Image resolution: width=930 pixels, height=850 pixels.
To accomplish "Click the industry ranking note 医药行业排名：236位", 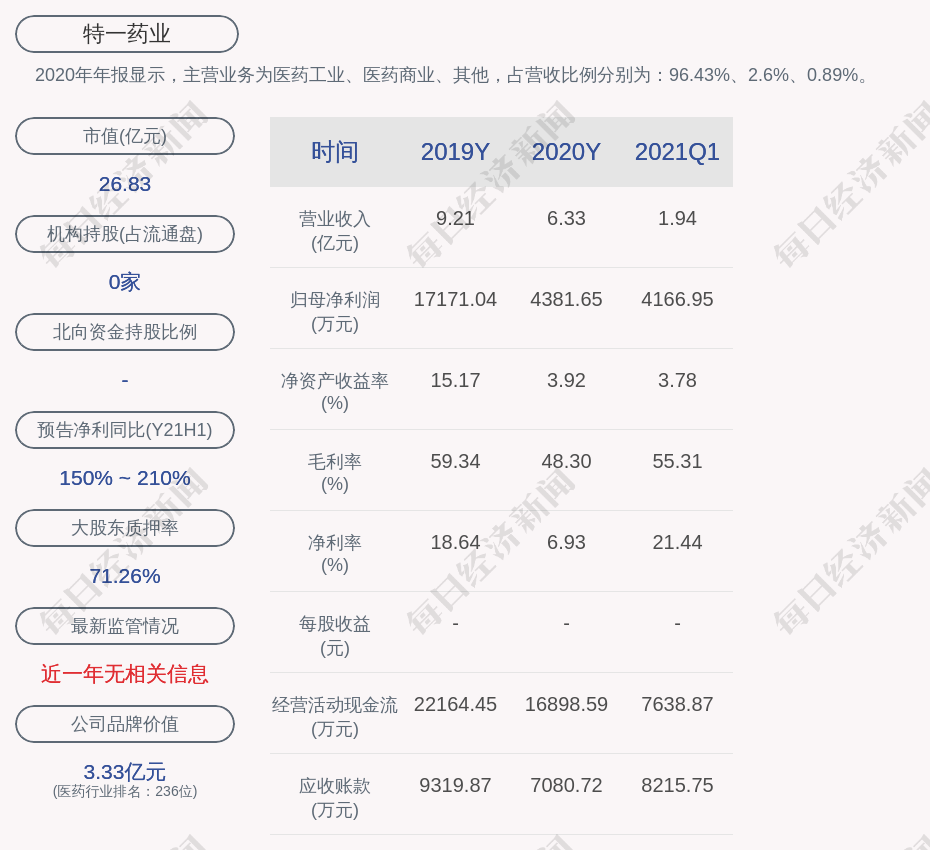I will [x=125, y=791].
